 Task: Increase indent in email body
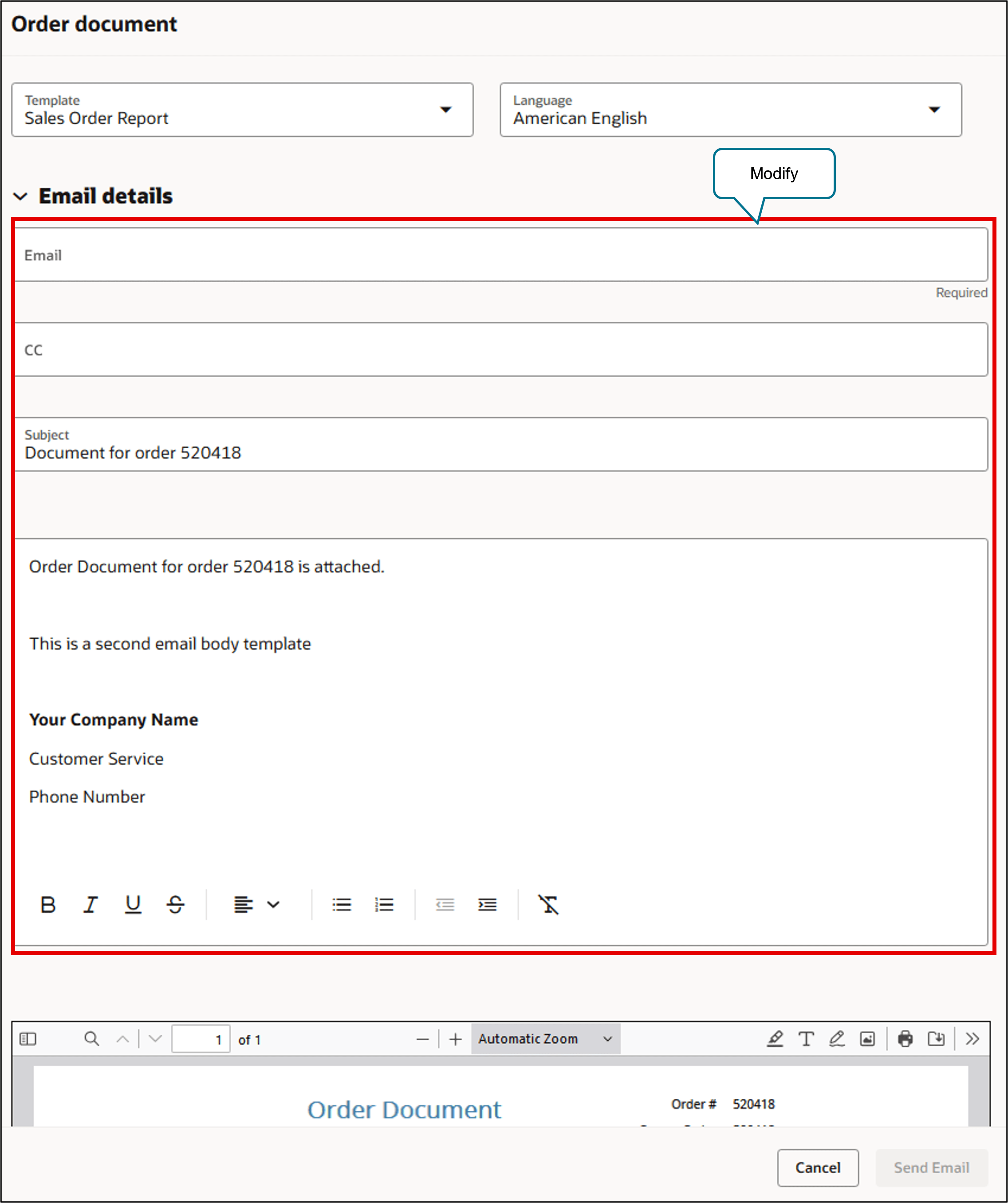(488, 904)
